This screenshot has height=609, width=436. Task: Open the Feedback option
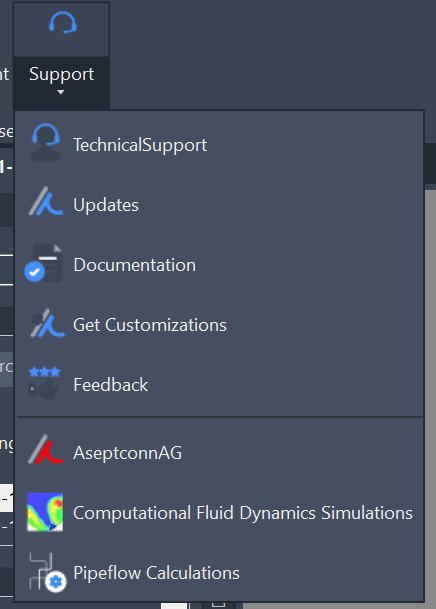click(219, 385)
